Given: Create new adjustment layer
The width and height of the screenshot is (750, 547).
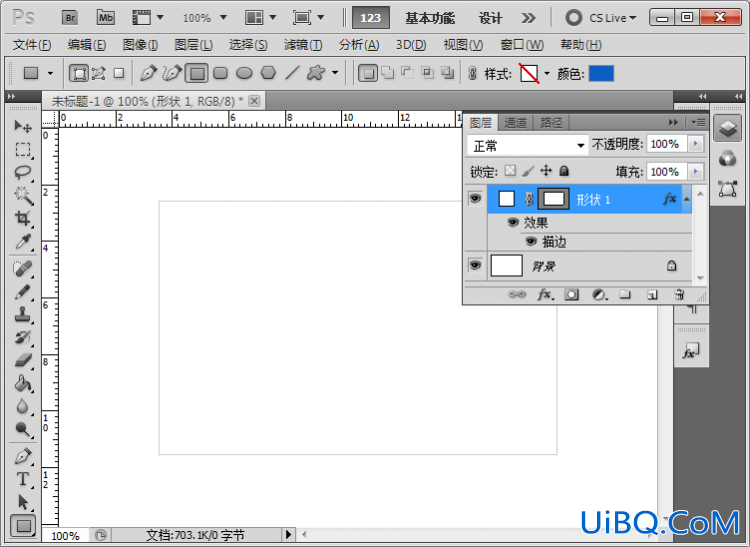Looking at the screenshot, I should 599,295.
